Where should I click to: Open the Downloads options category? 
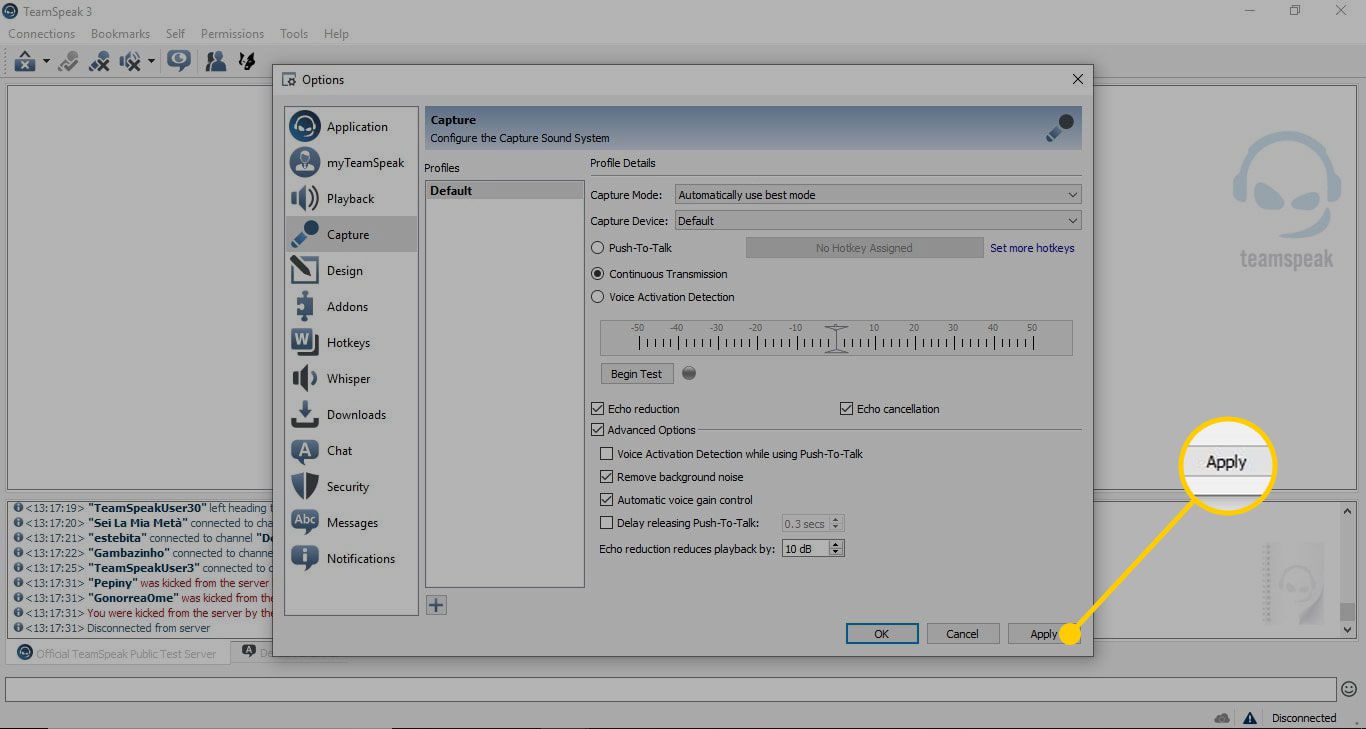tap(351, 415)
